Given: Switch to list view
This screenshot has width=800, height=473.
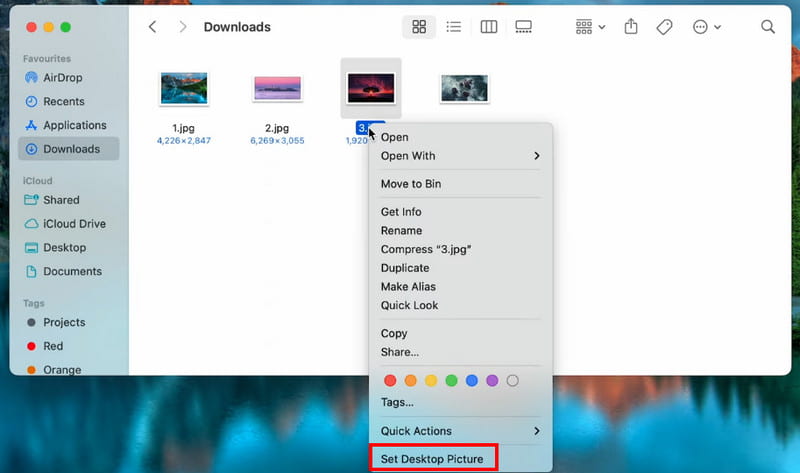Looking at the screenshot, I should 453,27.
